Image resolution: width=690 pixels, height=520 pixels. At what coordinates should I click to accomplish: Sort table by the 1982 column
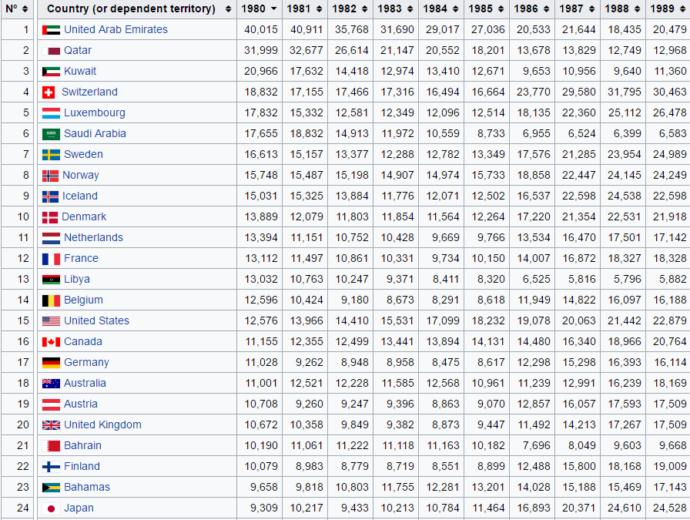[x=350, y=8]
